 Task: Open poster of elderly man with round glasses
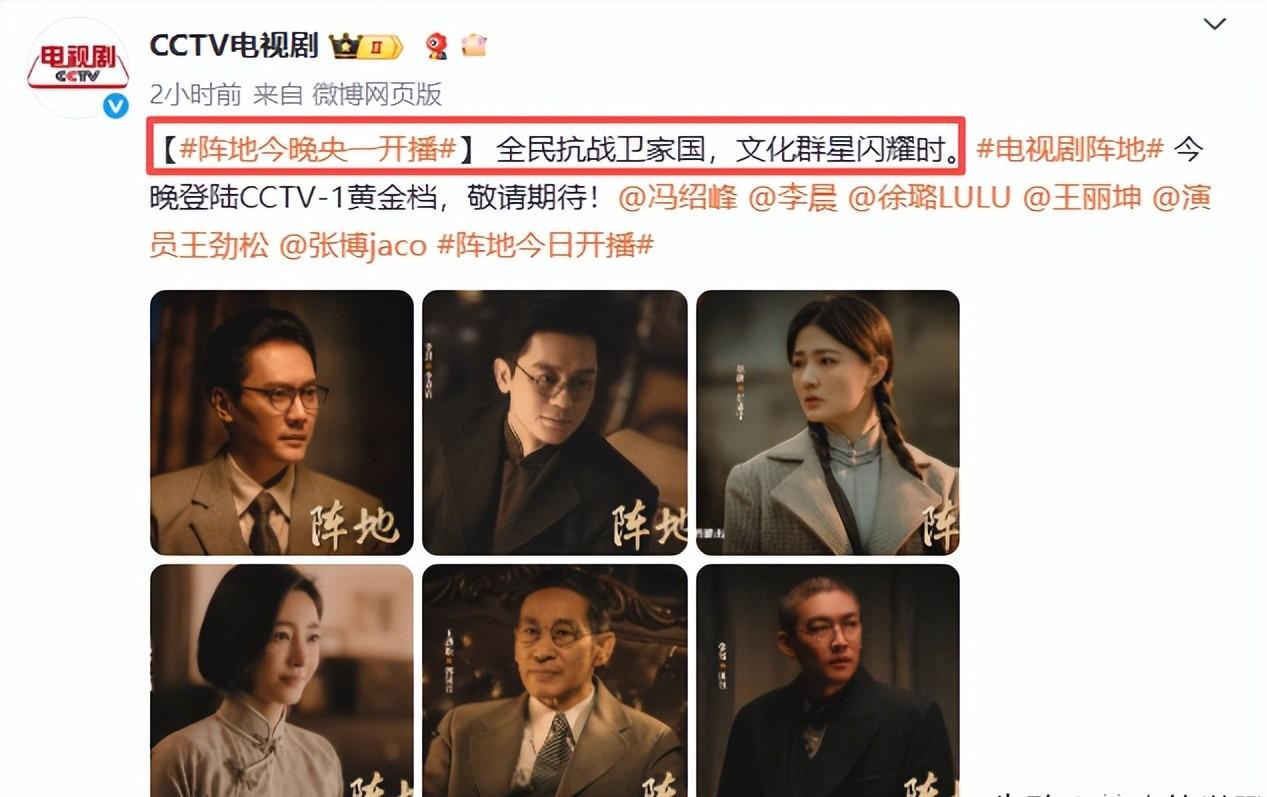(555, 681)
